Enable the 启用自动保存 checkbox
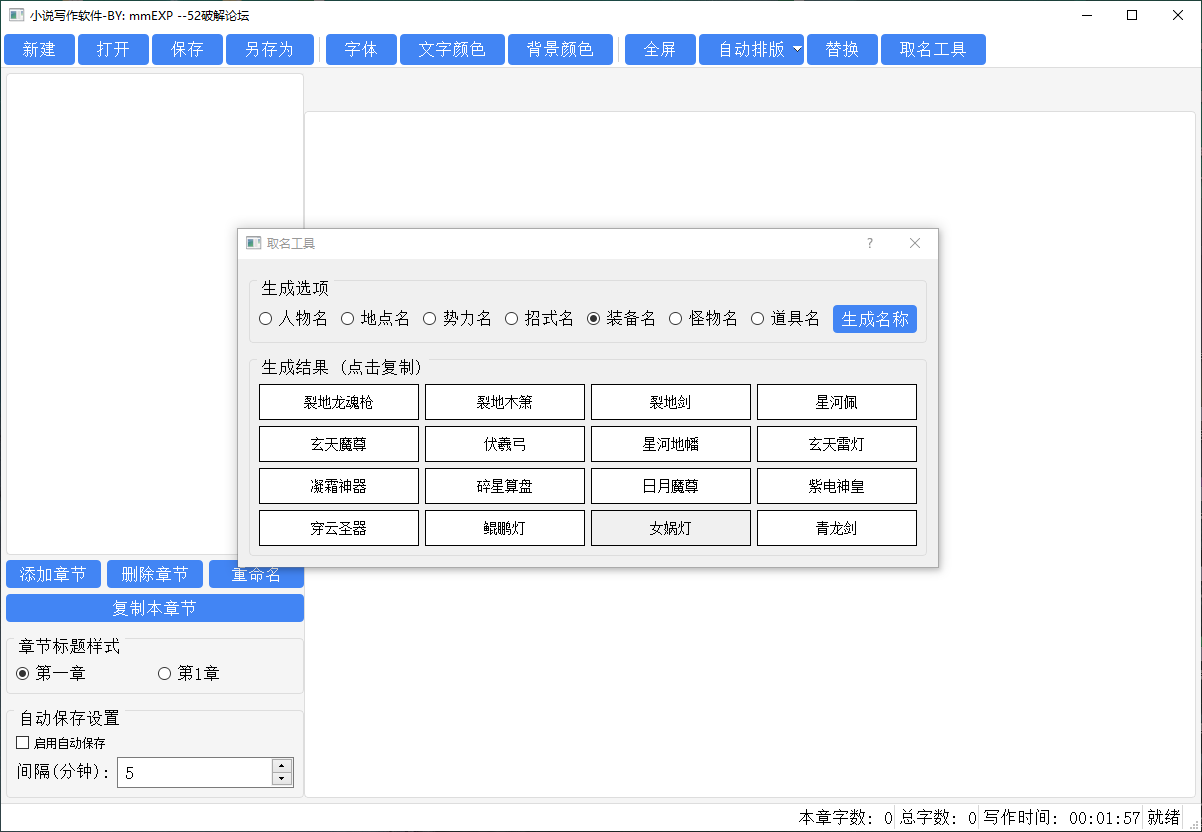The width and height of the screenshot is (1202, 832). click(x=22, y=744)
